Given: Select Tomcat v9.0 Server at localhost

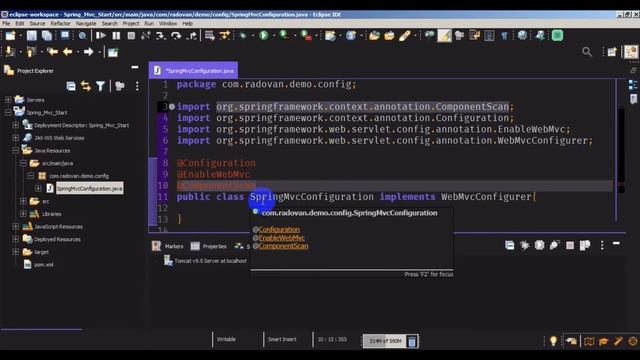Looking at the screenshot, I should (211, 261).
